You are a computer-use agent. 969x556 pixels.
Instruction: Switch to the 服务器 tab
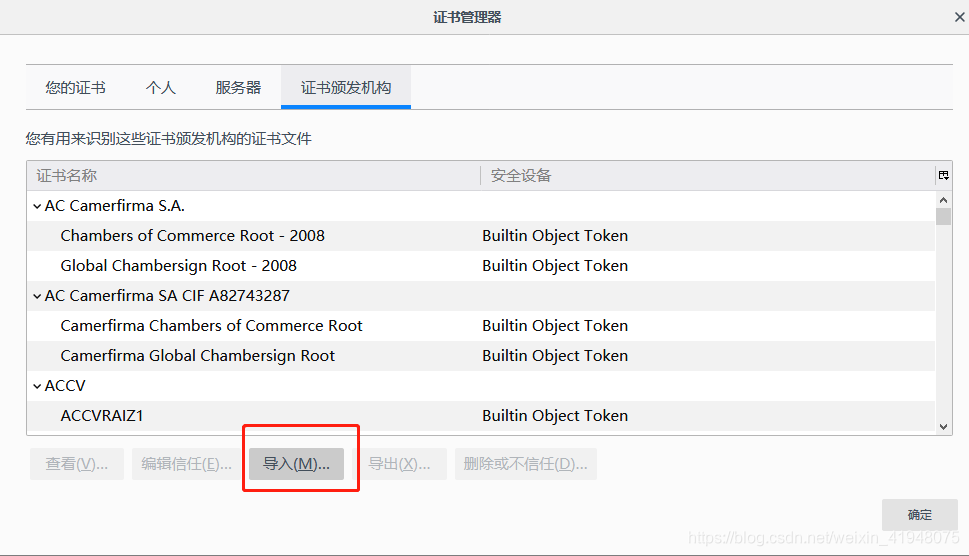click(238, 88)
